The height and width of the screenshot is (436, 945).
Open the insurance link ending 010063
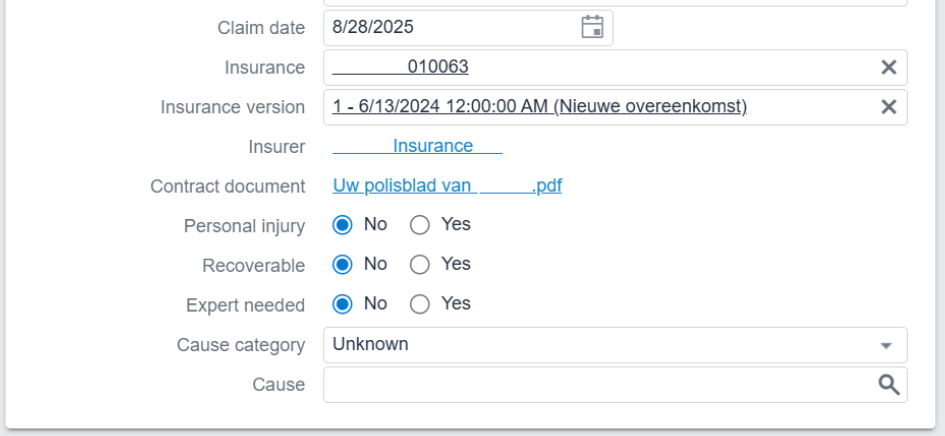[401, 67]
